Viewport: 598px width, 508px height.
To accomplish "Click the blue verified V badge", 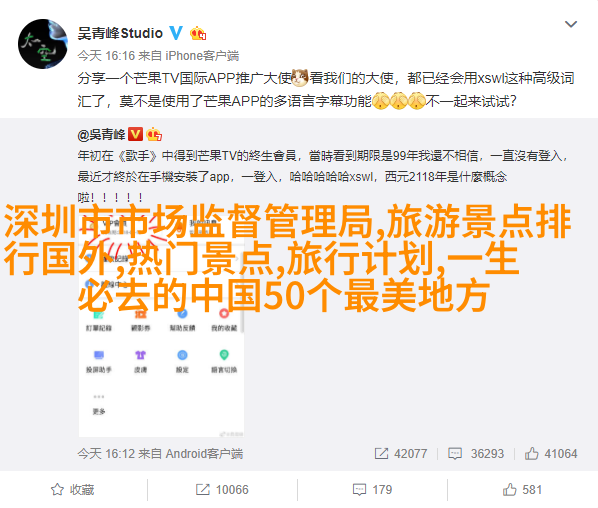I will [x=176, y=33].
